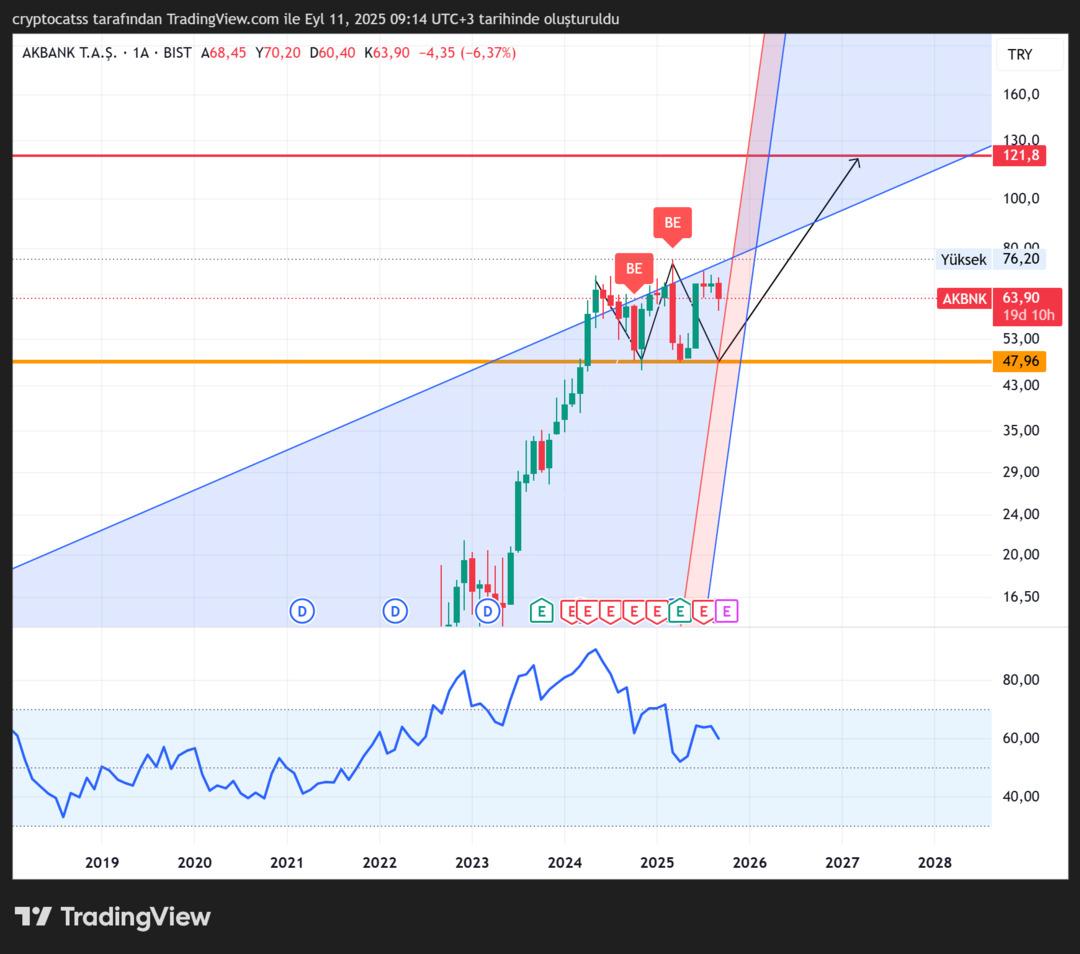
Task: Click the 2024 year label
Action: pyautogui.click(x=565, y=862)
